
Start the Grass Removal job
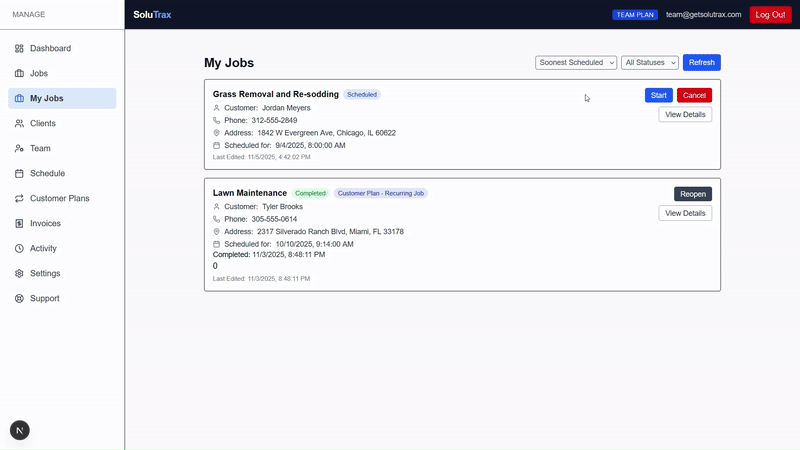click(x=658, y=95)
